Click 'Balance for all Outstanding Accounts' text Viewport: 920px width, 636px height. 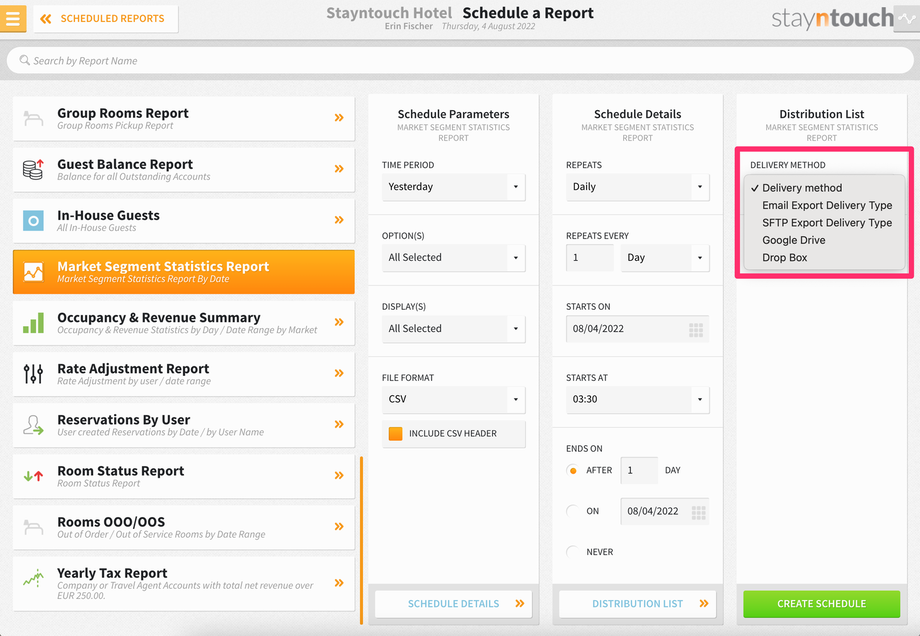pyautogui.click(x=134, y=177)
